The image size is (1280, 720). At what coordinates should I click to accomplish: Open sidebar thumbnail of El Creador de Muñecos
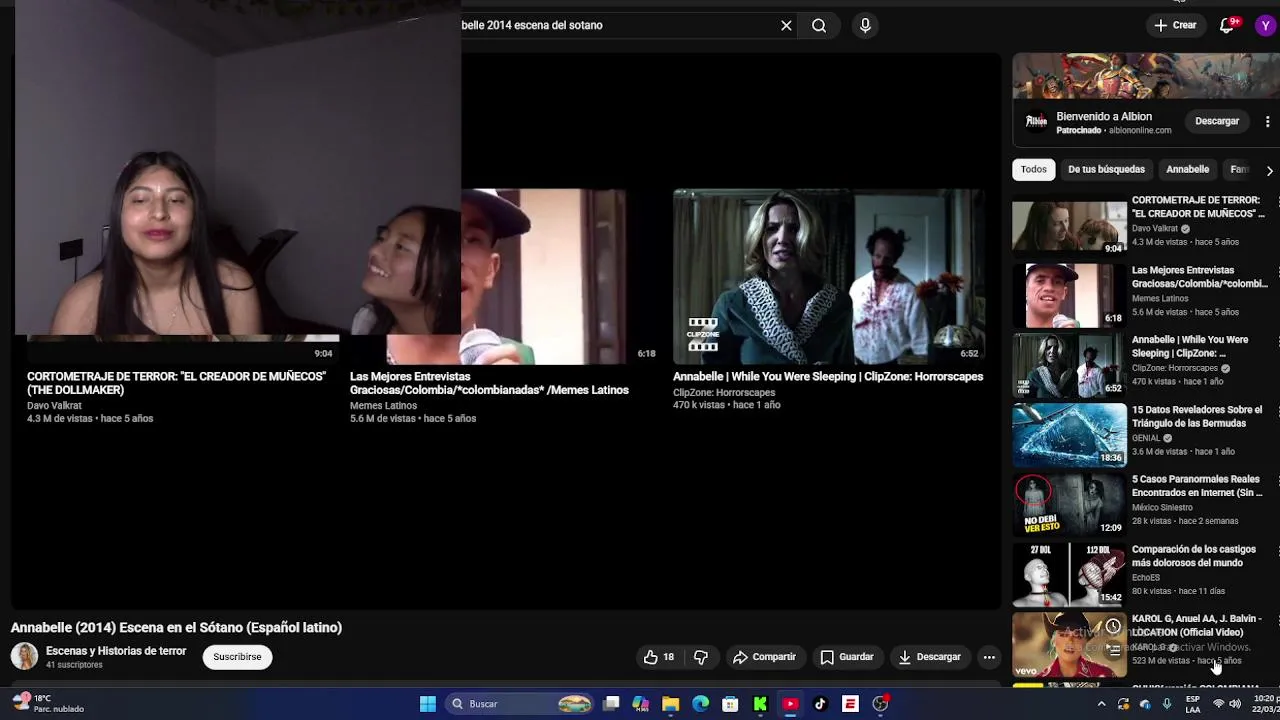tap(1069, 226)
